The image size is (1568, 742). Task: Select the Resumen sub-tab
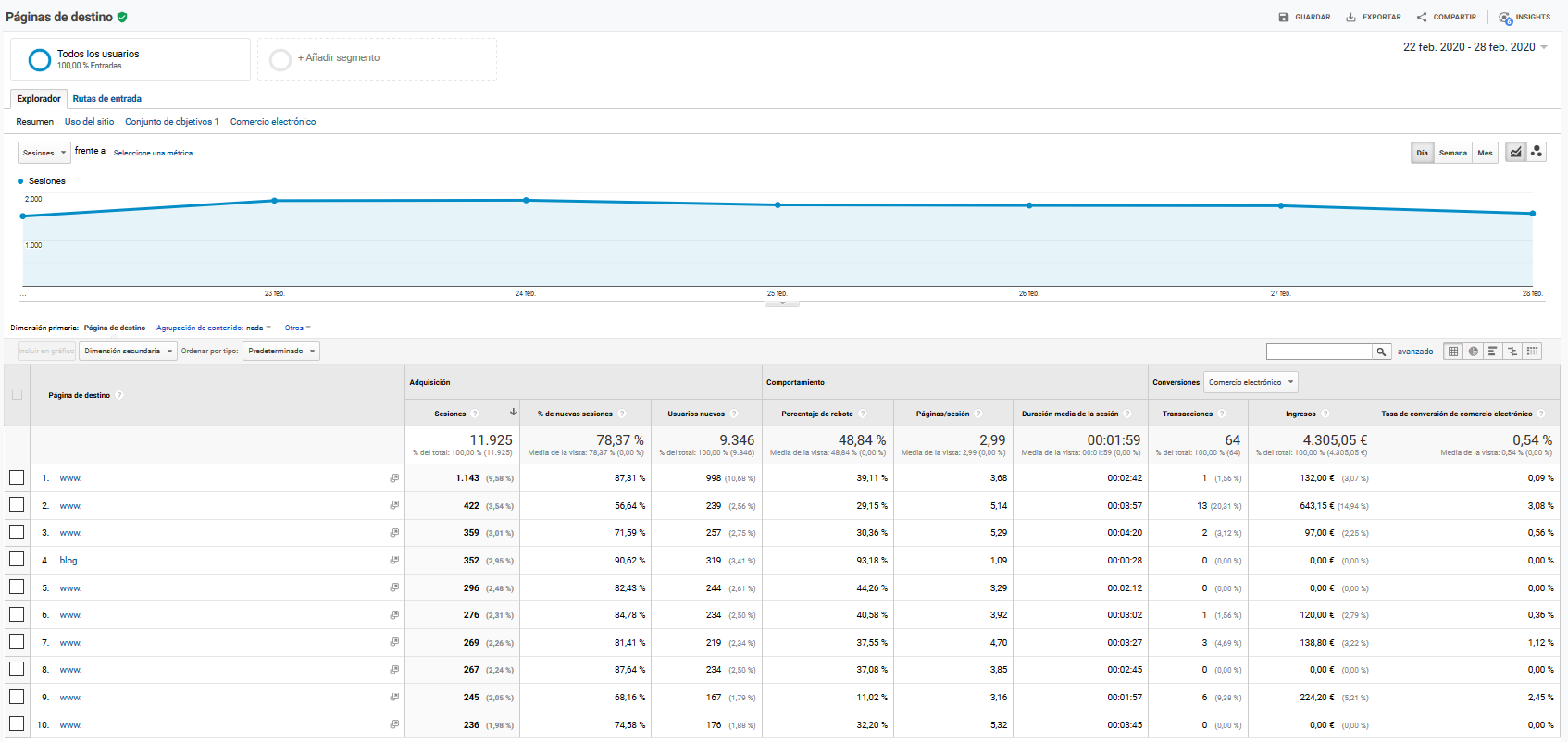coord(35,122)
